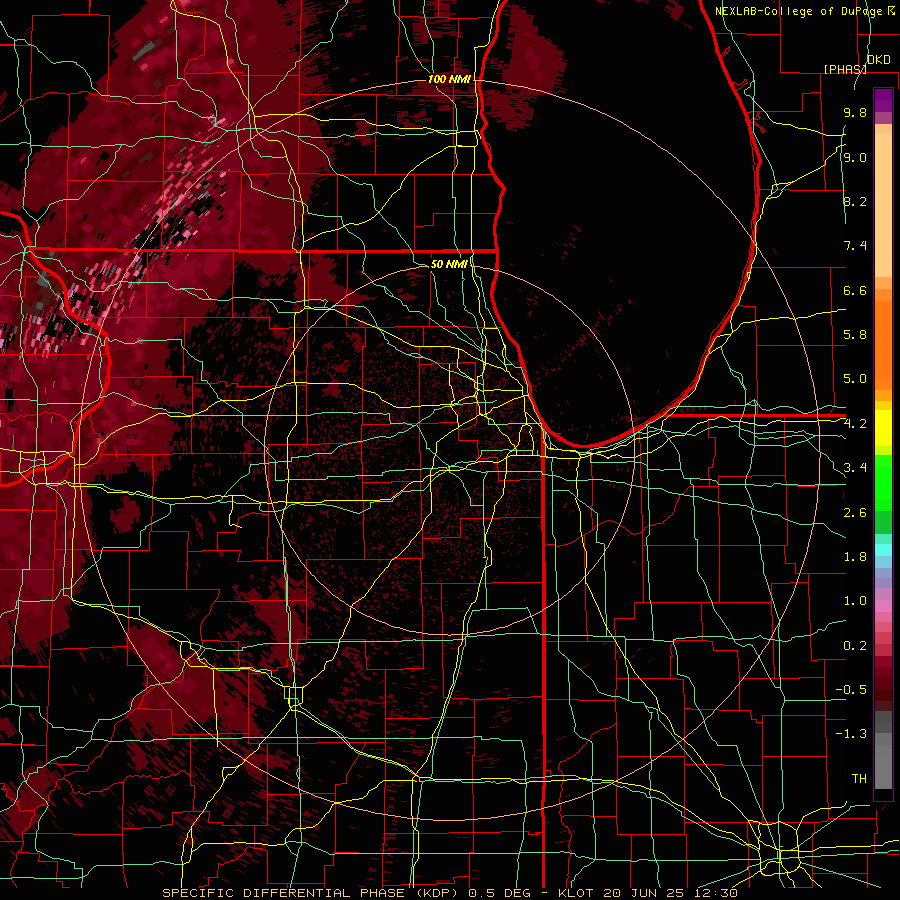Screen dimensions: 900x900
Task: Select the 5.8 scale value
Action: point(855,335)
